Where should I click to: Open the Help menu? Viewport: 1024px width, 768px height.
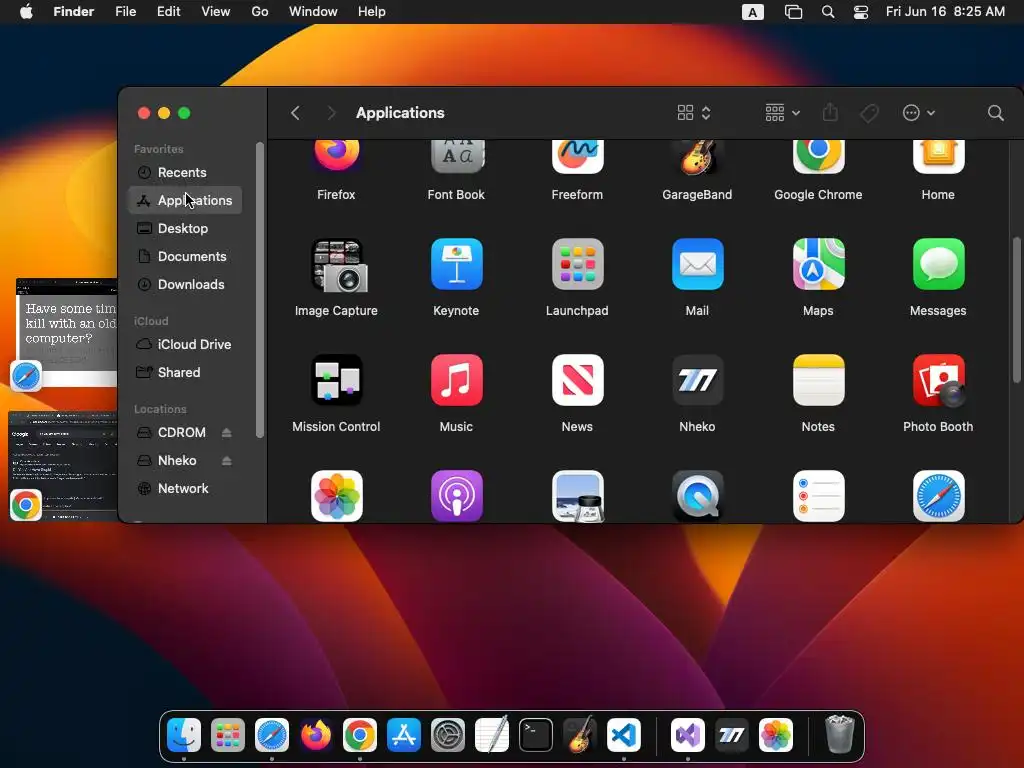click(372, 12)
